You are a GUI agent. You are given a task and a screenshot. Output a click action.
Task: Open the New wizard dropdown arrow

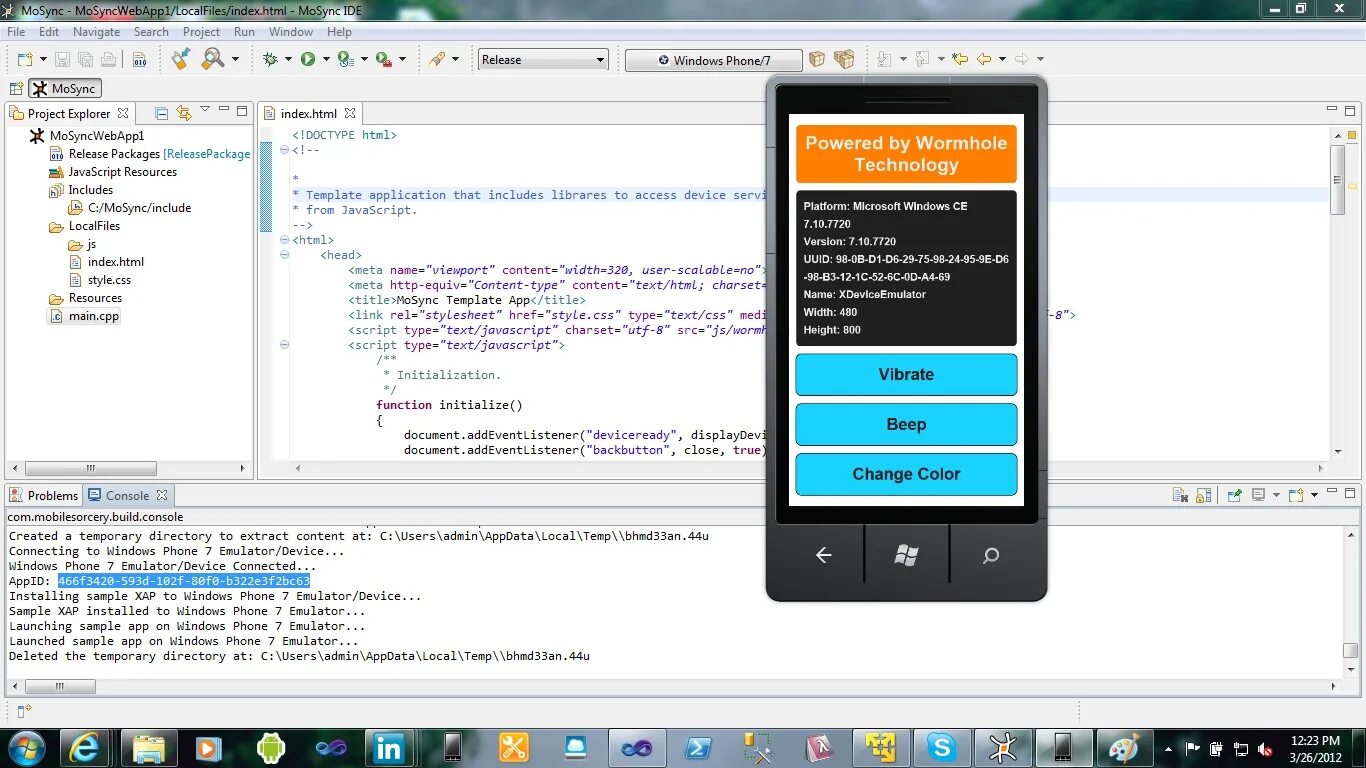41,60
